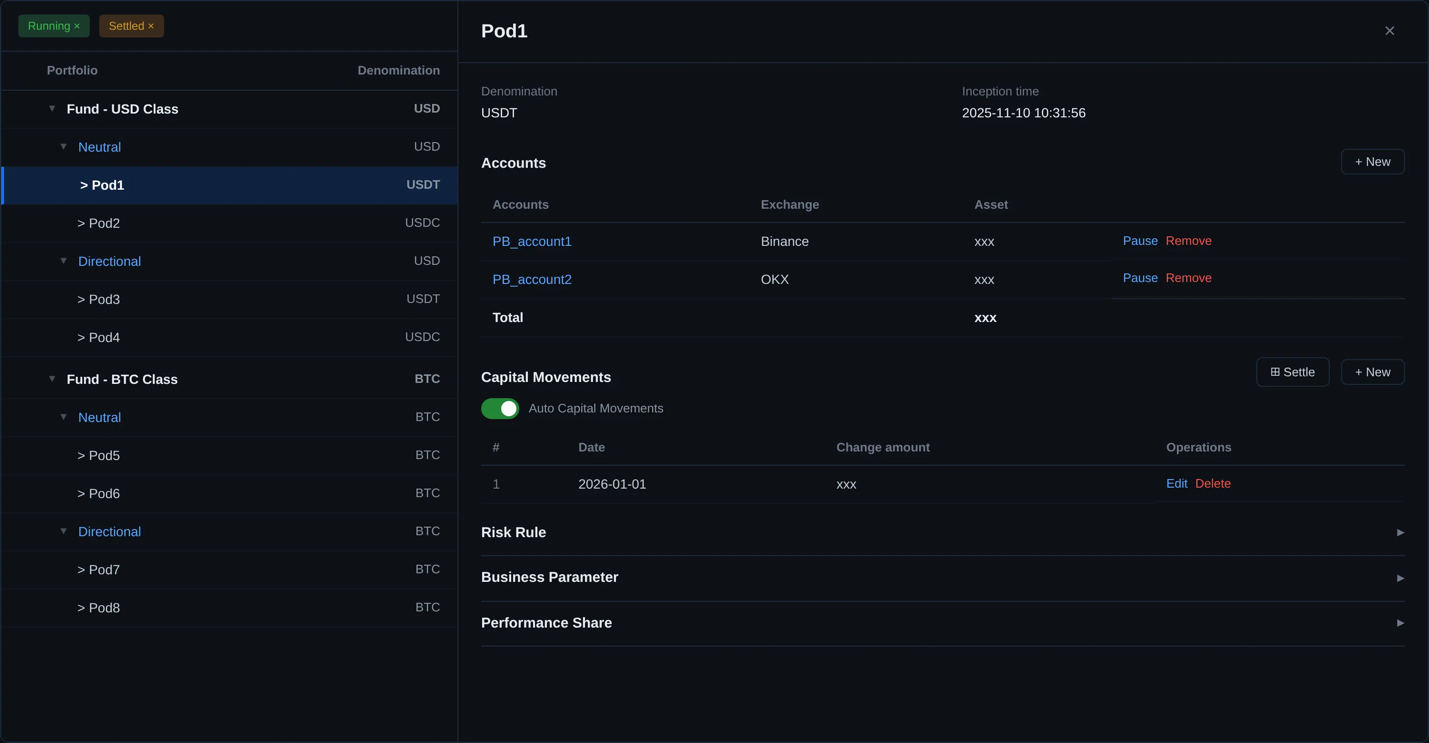Image resolution: width=1429 pixels, height=743 pixels.
Task: Click the Operations column header
Action: click(1198, 447)
